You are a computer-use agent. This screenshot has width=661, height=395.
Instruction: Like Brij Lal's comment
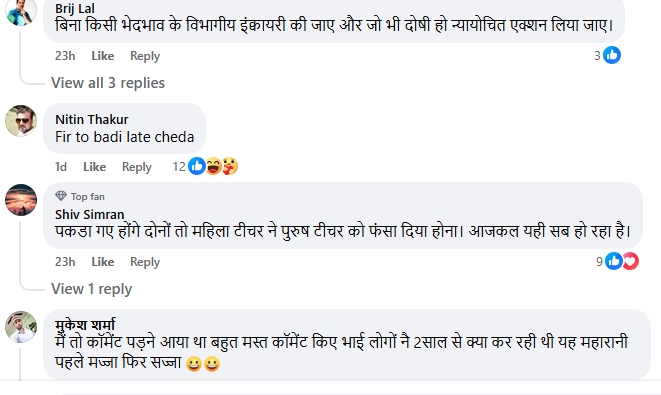click(103, 56)
